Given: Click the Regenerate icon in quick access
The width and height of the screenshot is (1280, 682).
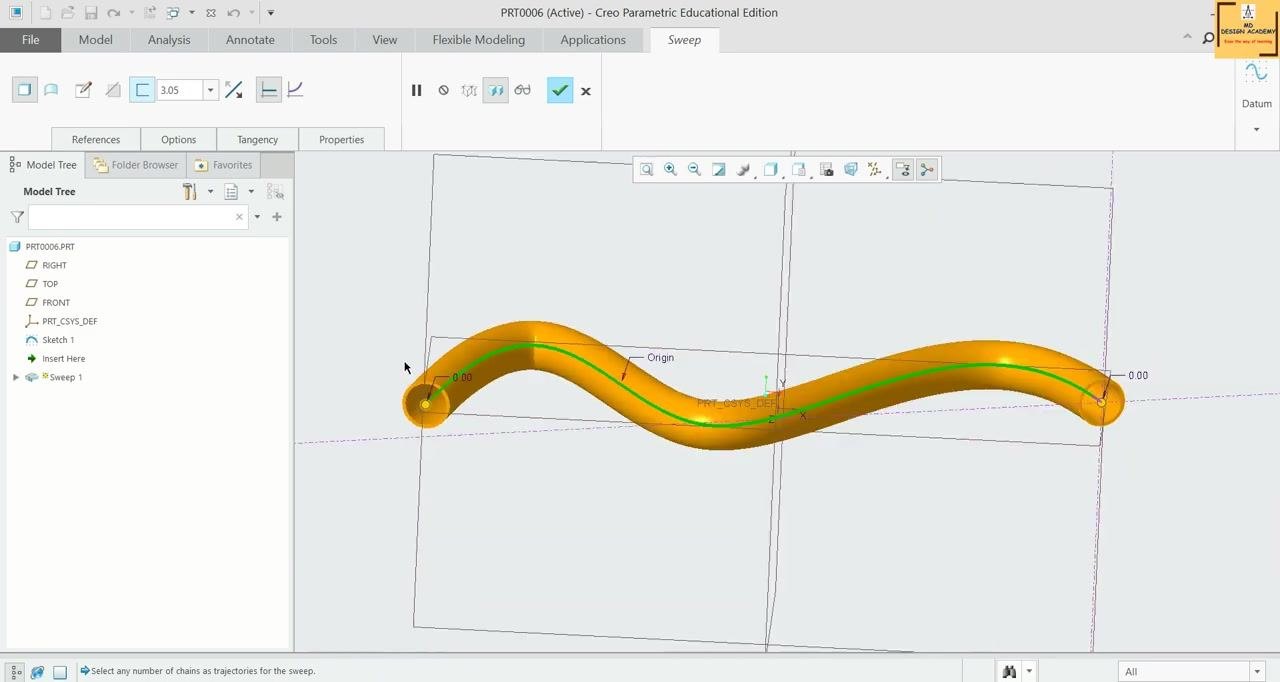Looking at the screenshot, I should (x=150, y=13).
